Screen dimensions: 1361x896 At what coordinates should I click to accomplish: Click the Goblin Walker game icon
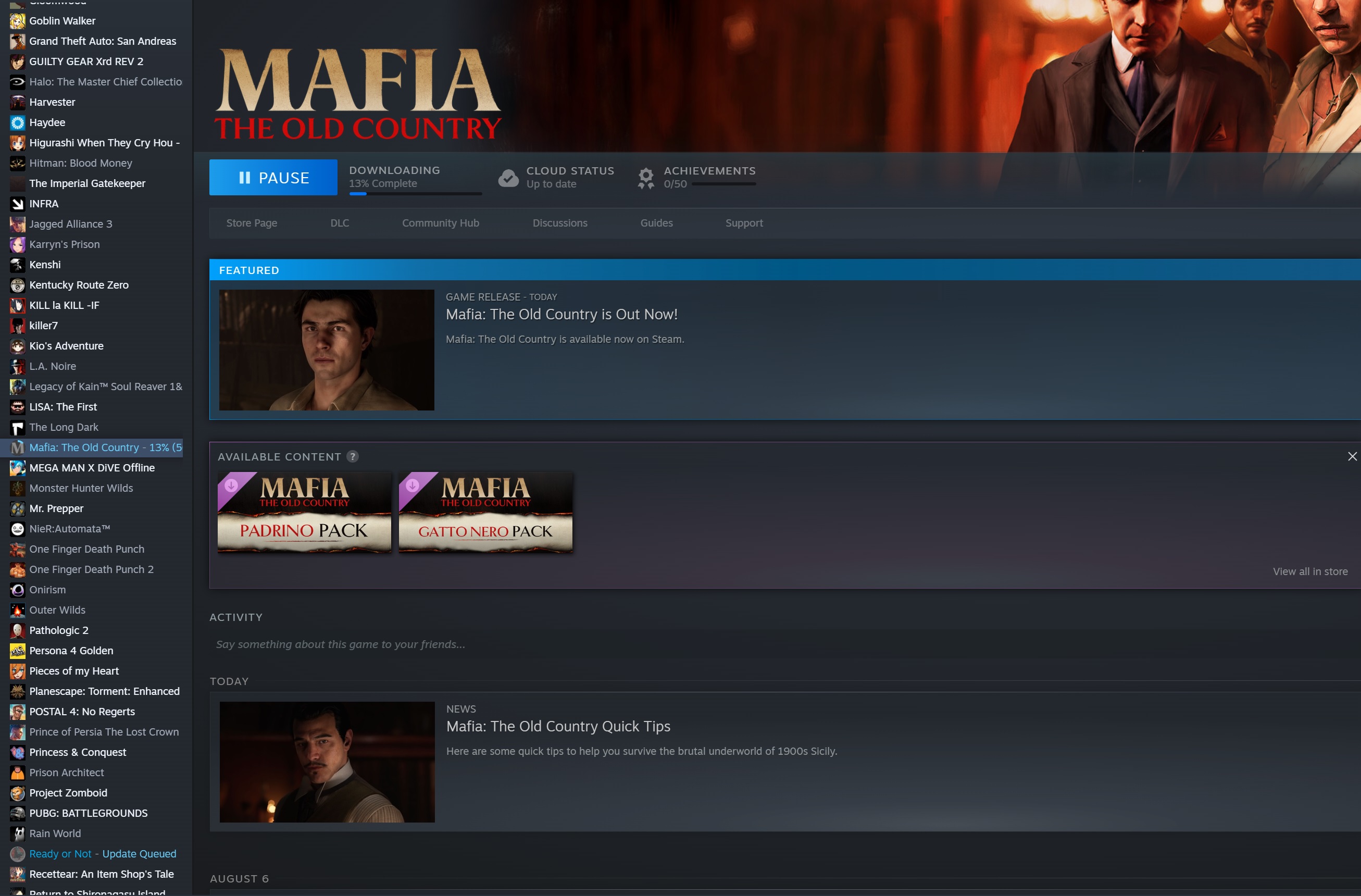[18, 21]
